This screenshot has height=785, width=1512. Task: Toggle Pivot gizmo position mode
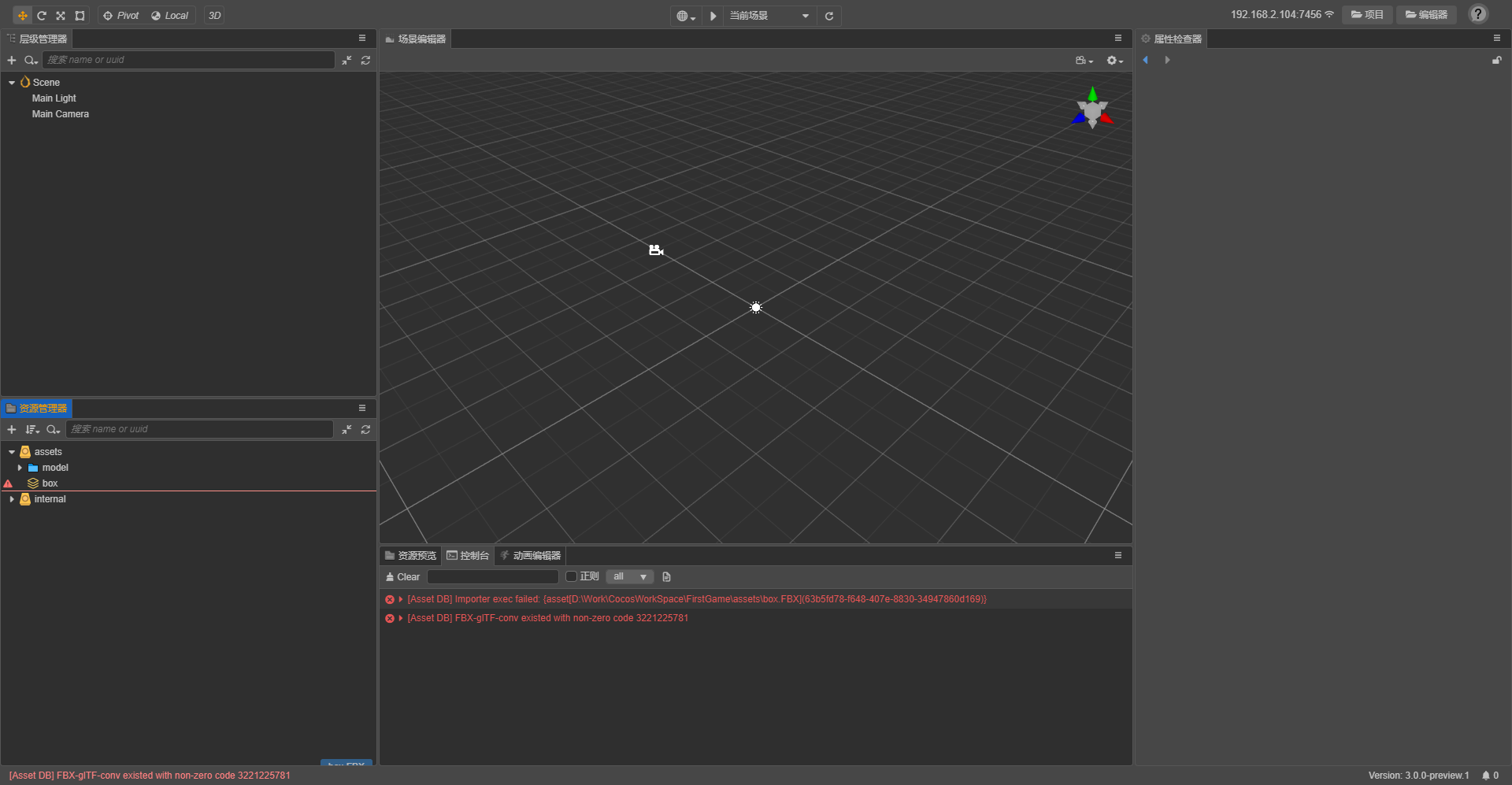click(x=121, y=16)
